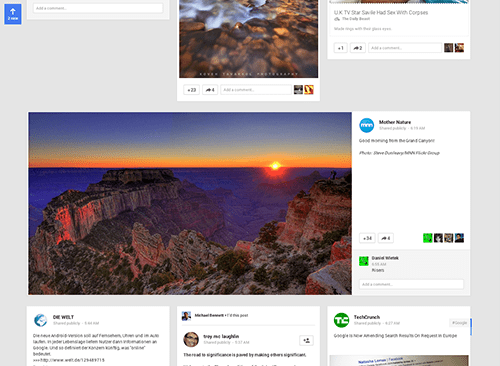Click 'Photo: Steve Dunleavy/MNN Flickr Group' credit
The image size is (500, 366).
tap(399, 153)
